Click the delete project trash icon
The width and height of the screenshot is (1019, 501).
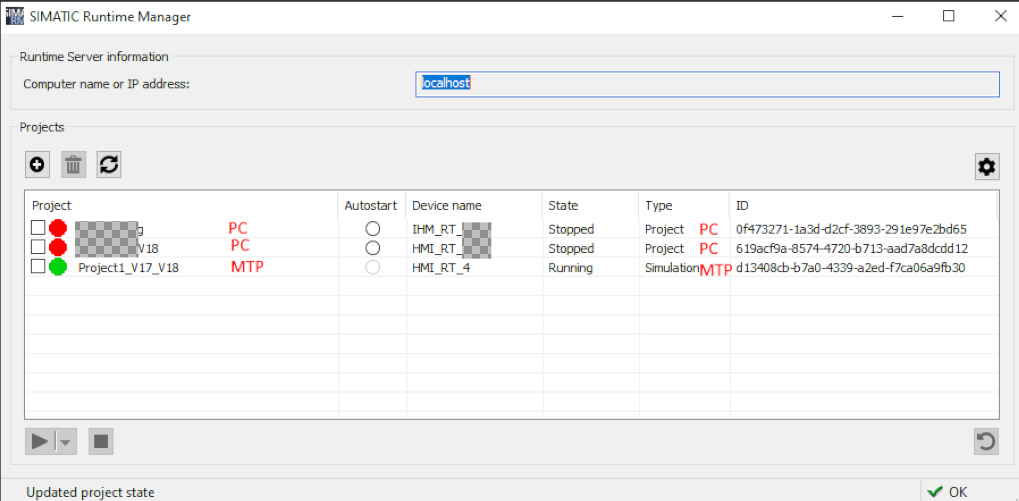pyautogui.click(x=74, y=165)
